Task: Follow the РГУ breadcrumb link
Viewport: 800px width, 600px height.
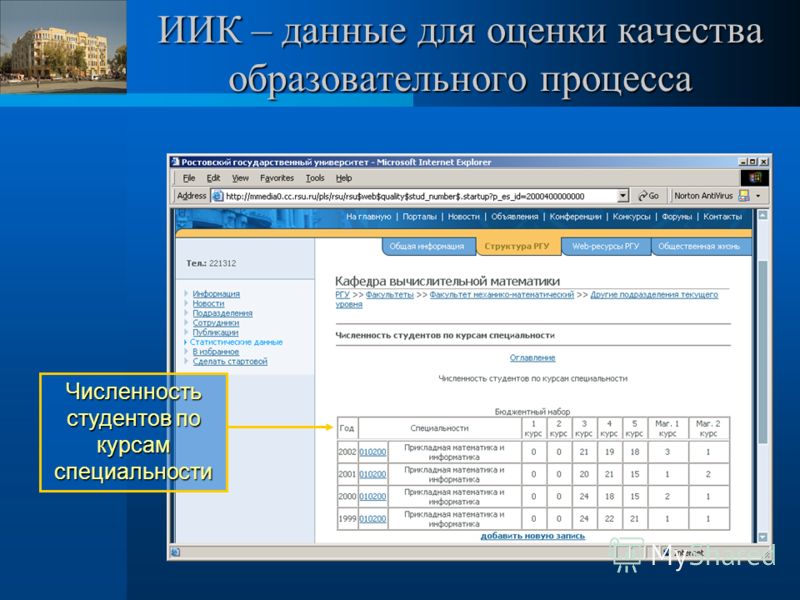Action: [x=342, y=295]
